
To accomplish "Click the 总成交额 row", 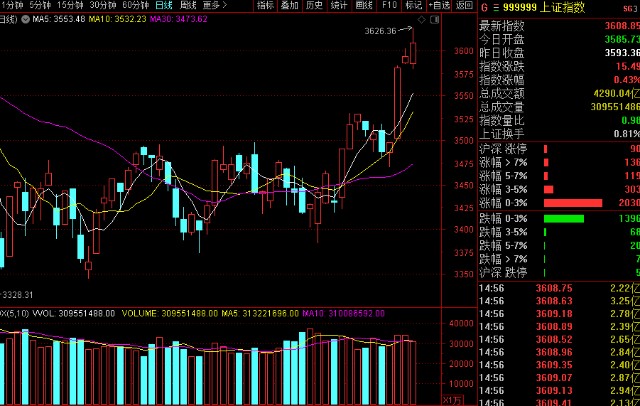I will point(559,93).
